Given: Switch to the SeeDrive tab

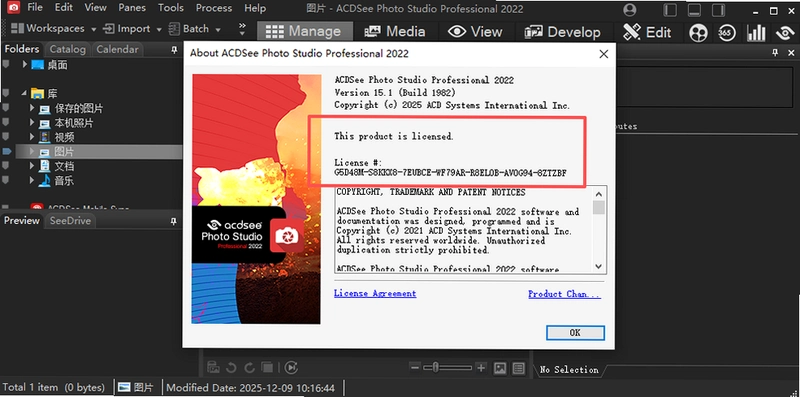Looking at the screenshot, I should click(70, 221).
